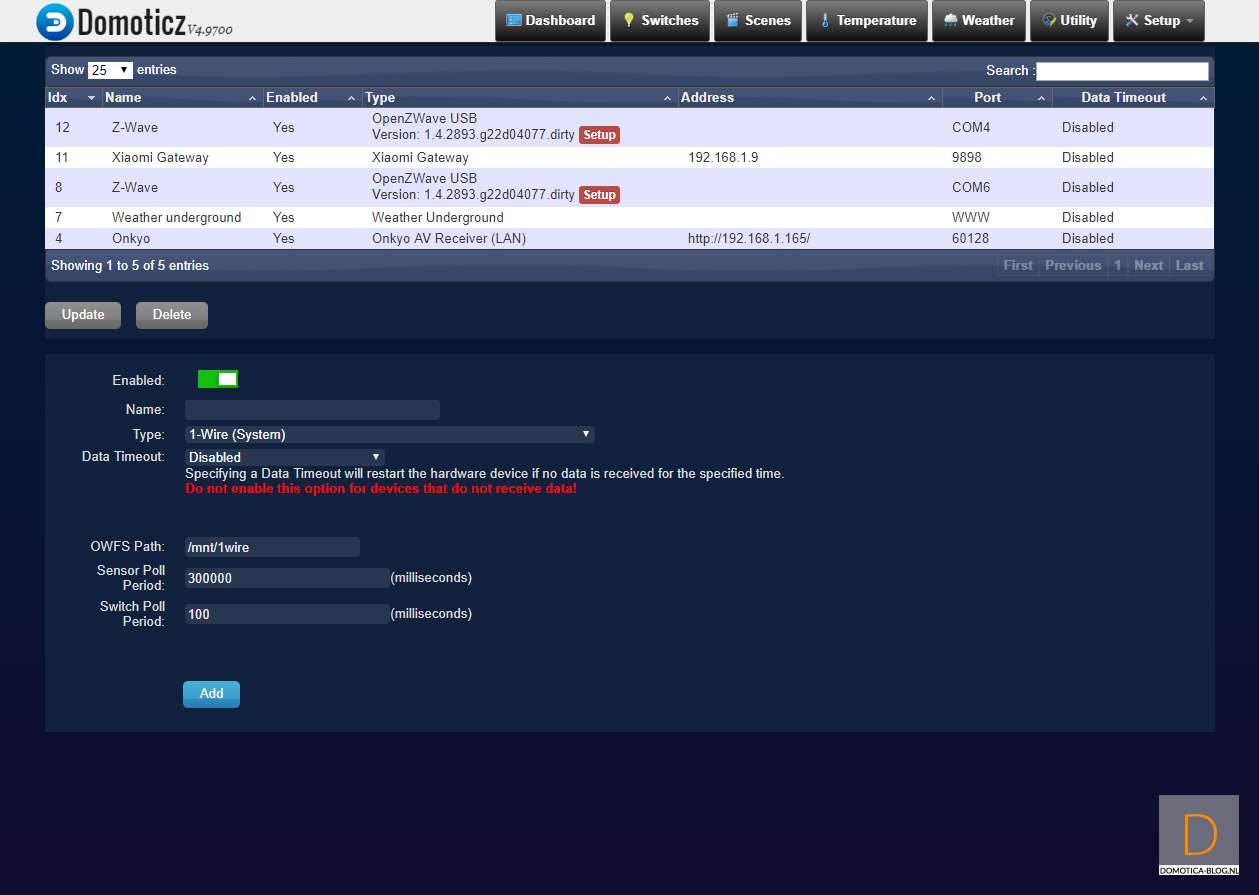Expand the Setup menu
Viewport: 1259px width, 895px height.
click(1158, 21)
